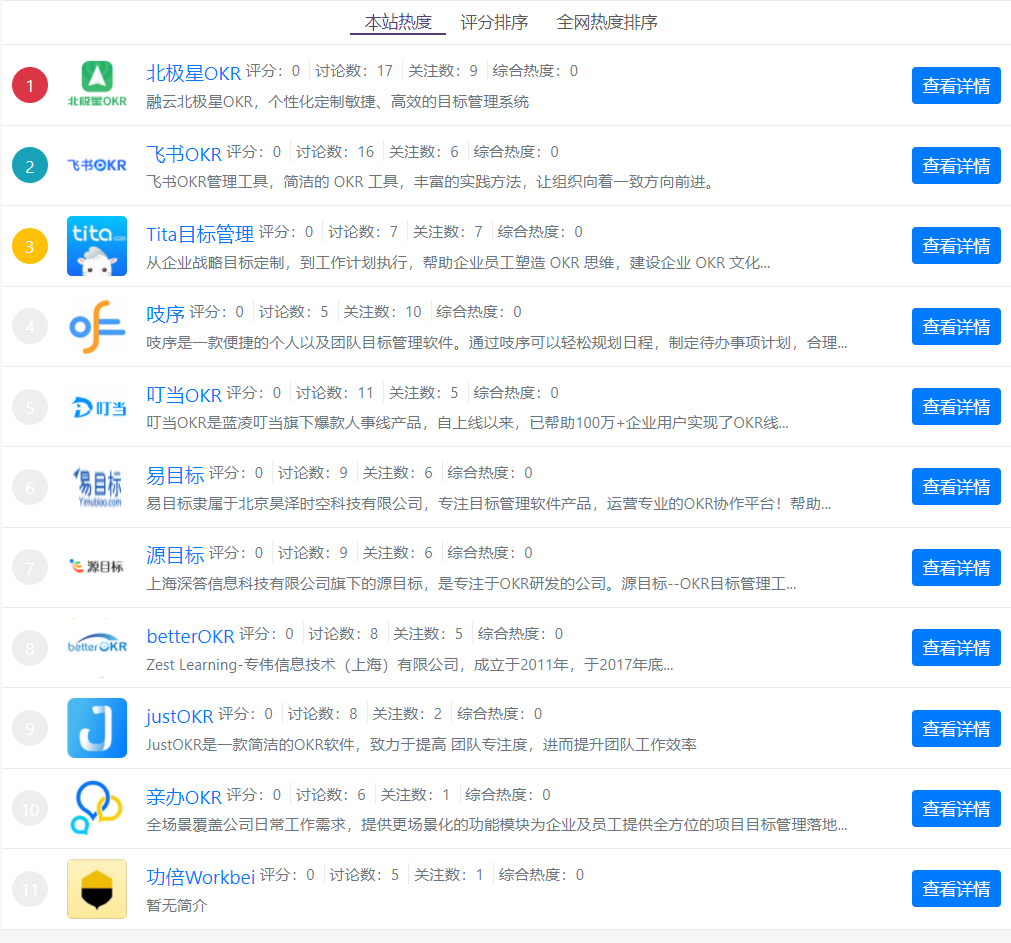1011x943 pixels.
Task: Switch to the 全网热度排序 tab
Action: [607, 23]
